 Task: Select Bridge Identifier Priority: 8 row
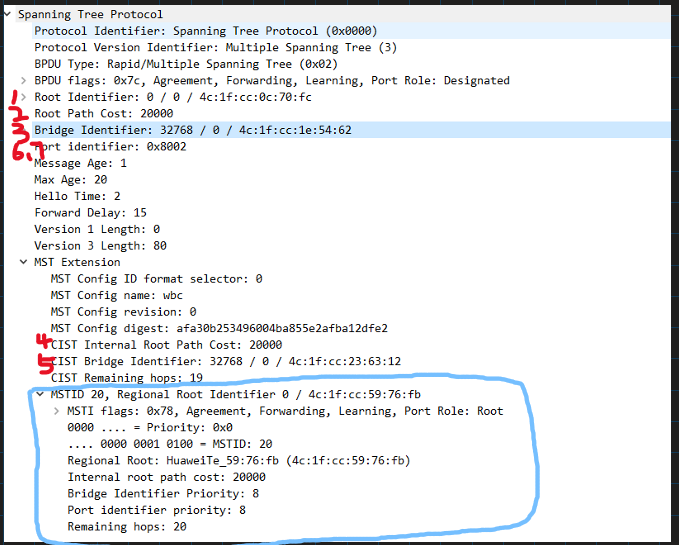pyautogui.click(x=368, y=493)
